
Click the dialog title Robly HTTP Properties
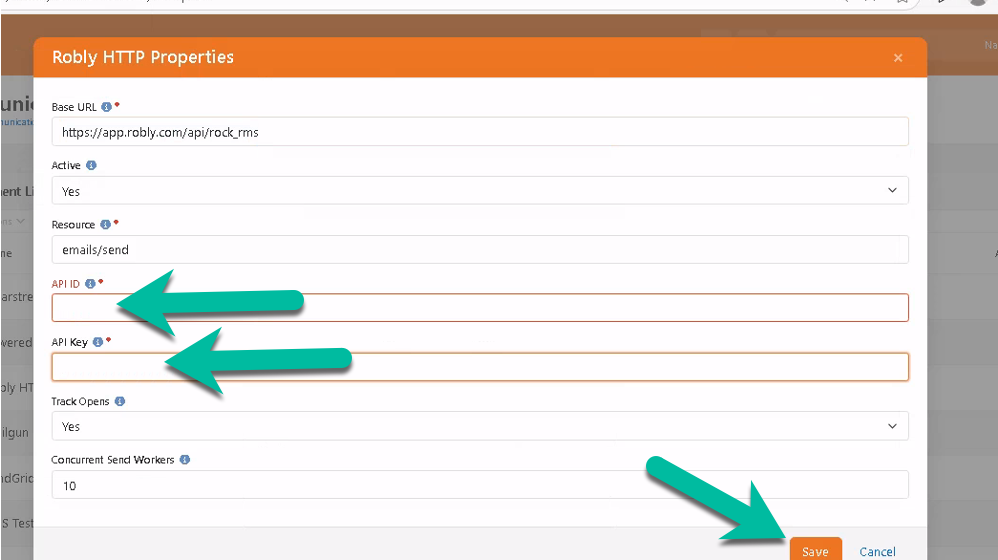(x=143, y=57)
